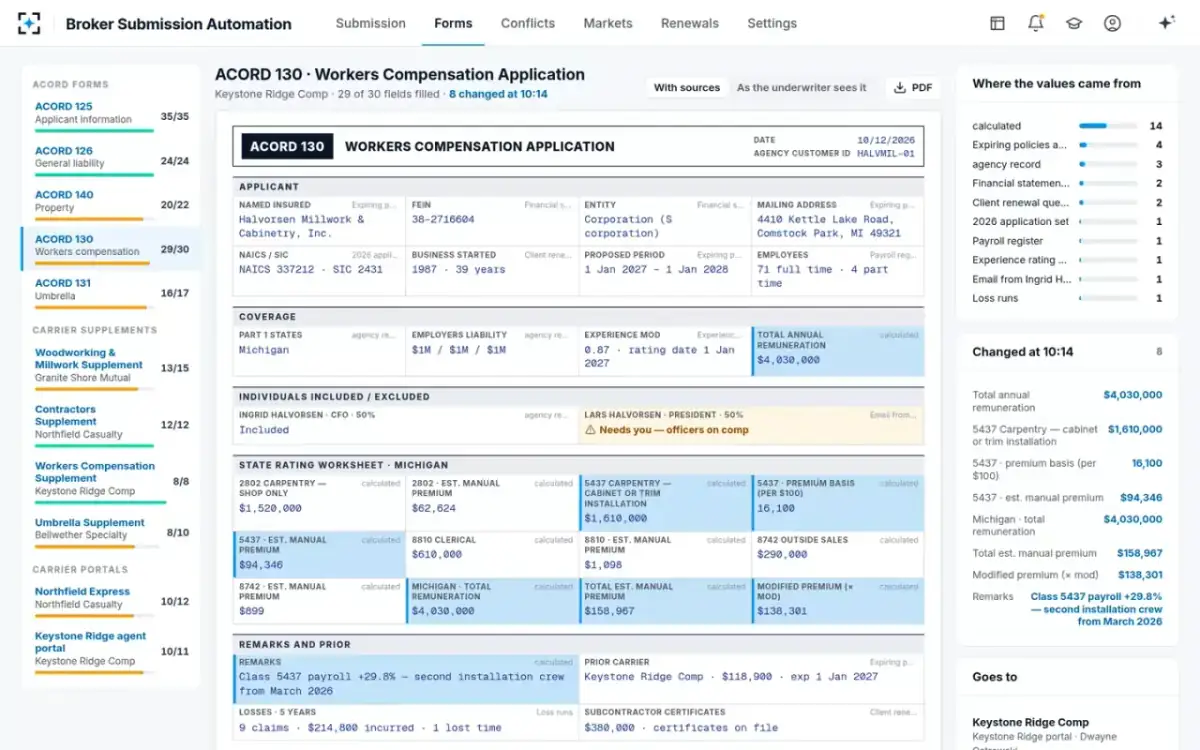Open Keystone Ridge agent portal item

coord(111,650)
